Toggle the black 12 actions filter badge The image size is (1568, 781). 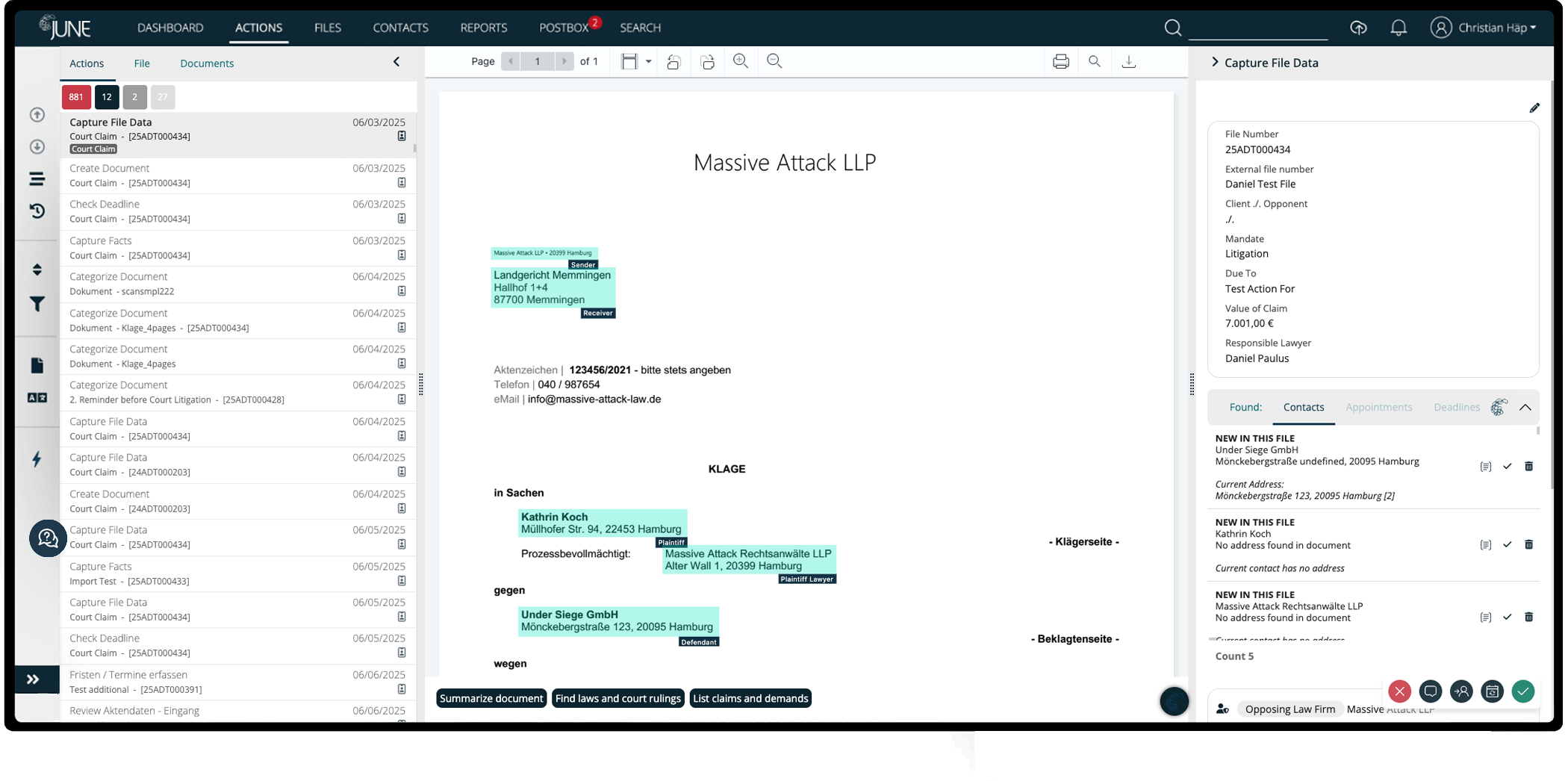(x=107, y=97)
